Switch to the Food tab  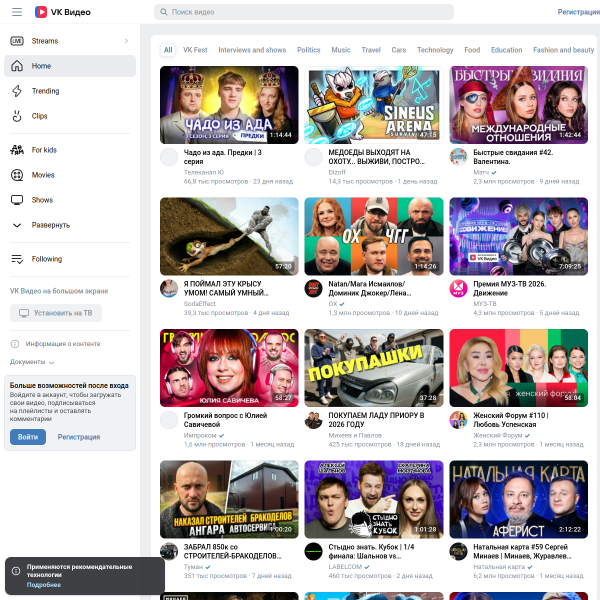(x=472, y=50)
